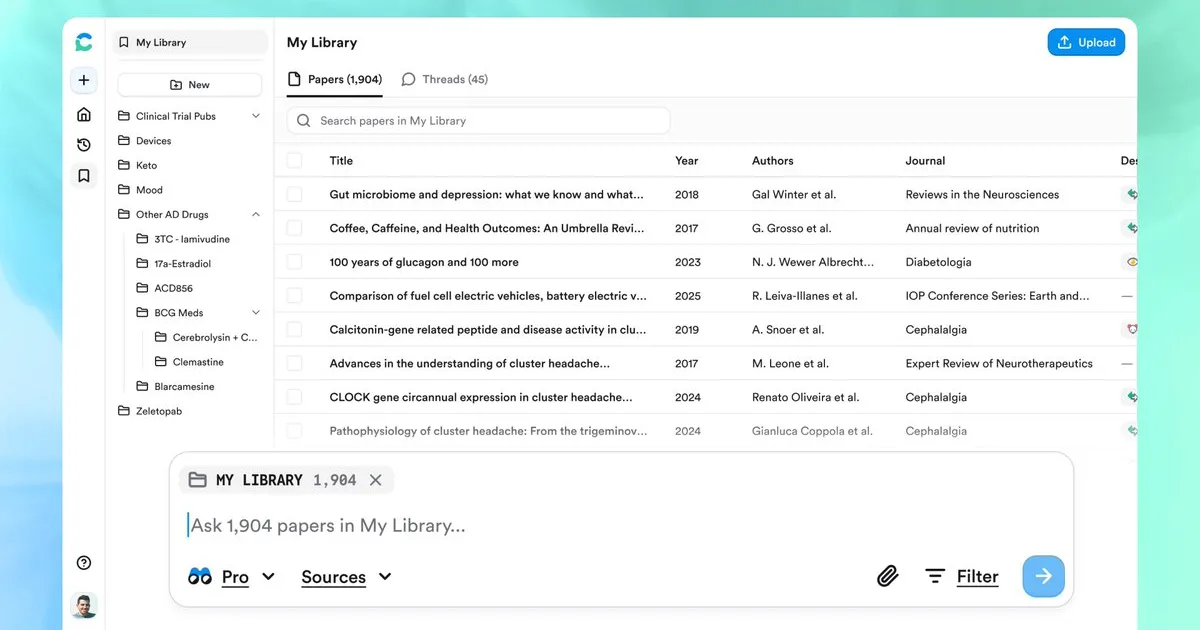Click folder icon next to Clemastine
Viewport: 1200px width, 630px height.
tap(160, 362)
